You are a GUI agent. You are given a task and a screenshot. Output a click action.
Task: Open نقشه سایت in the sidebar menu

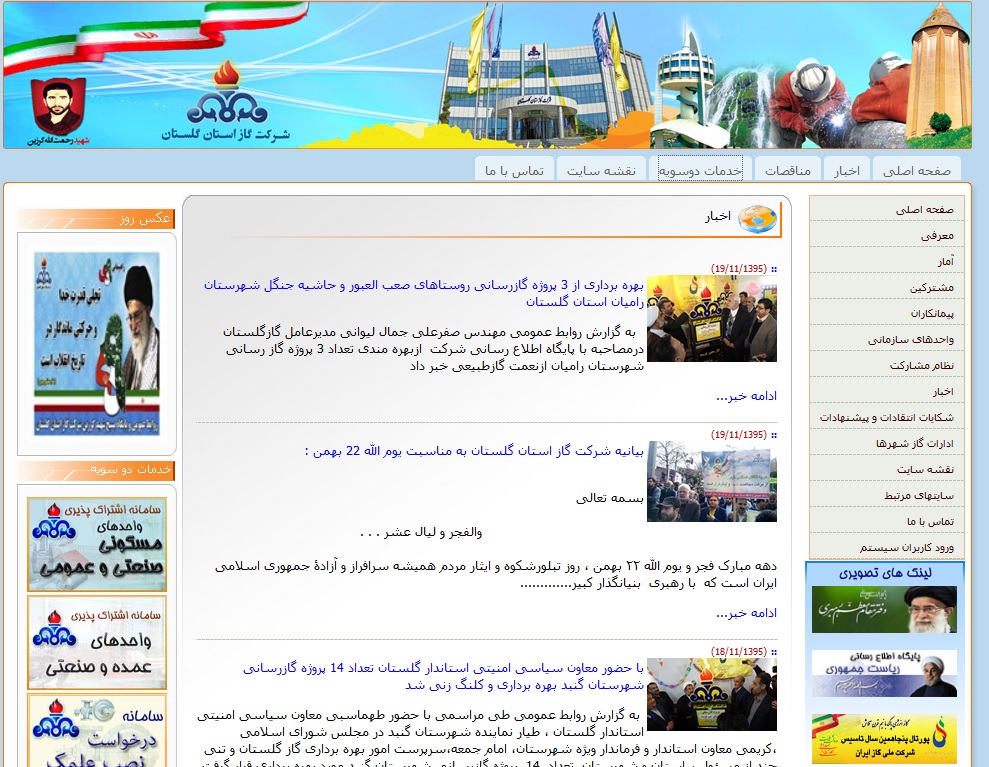[x=887, y=469]
